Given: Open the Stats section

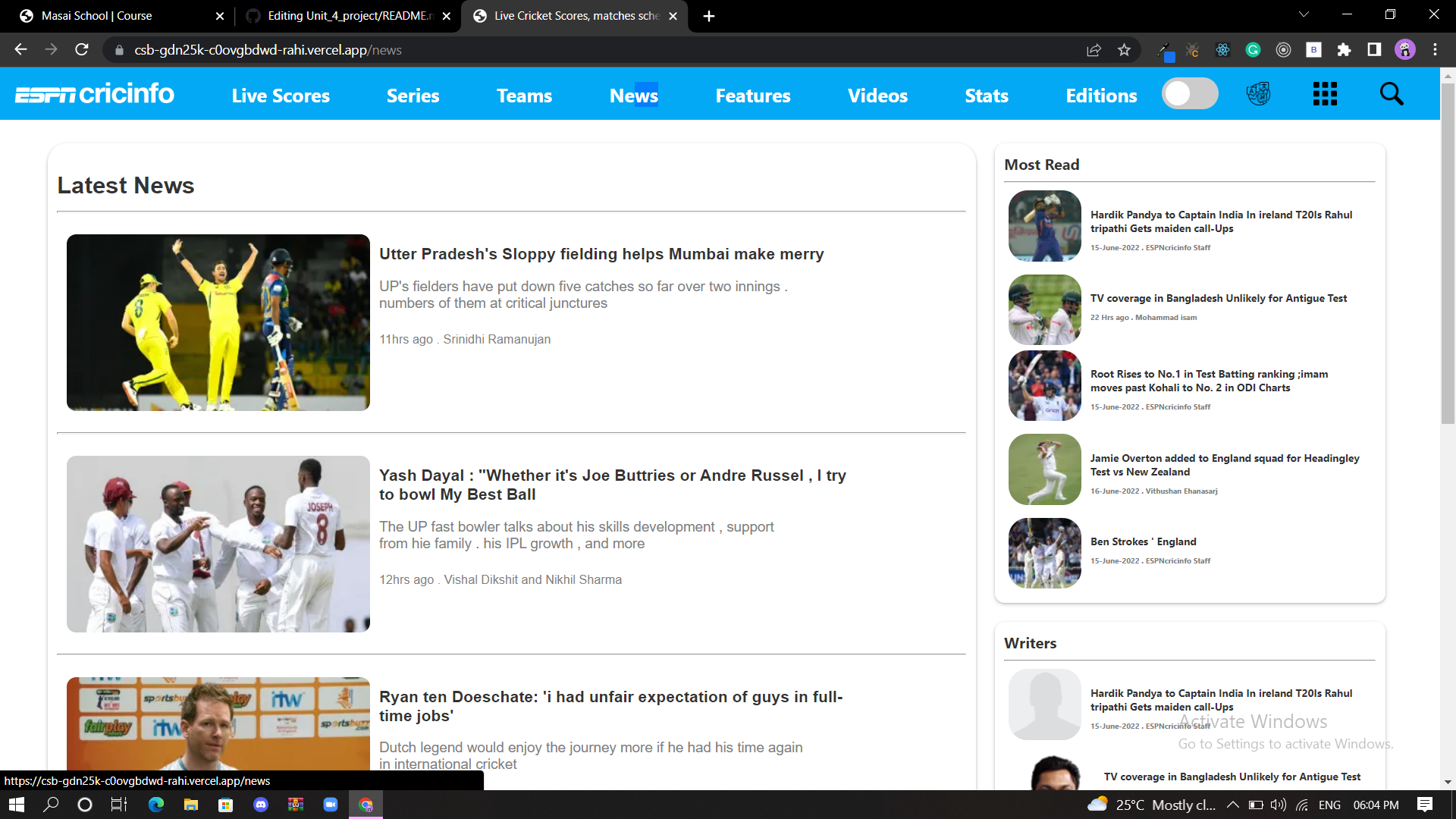Looking at the screenshot, I should point(987,96).
